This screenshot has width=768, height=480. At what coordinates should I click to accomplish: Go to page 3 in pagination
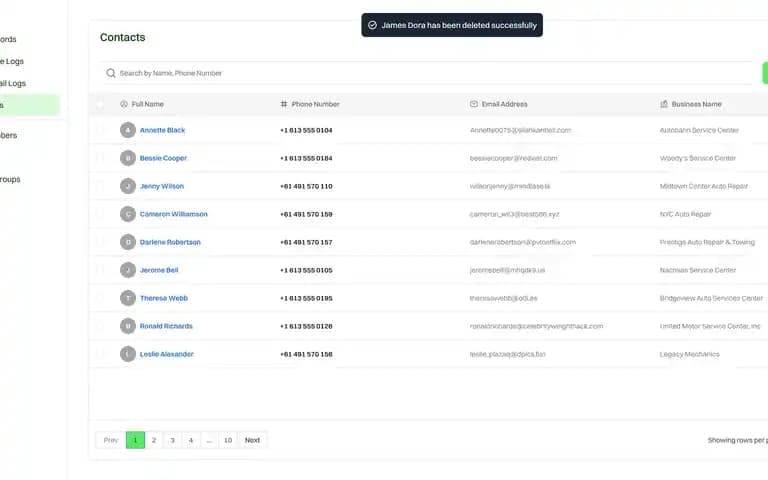(x=172, y=440)
